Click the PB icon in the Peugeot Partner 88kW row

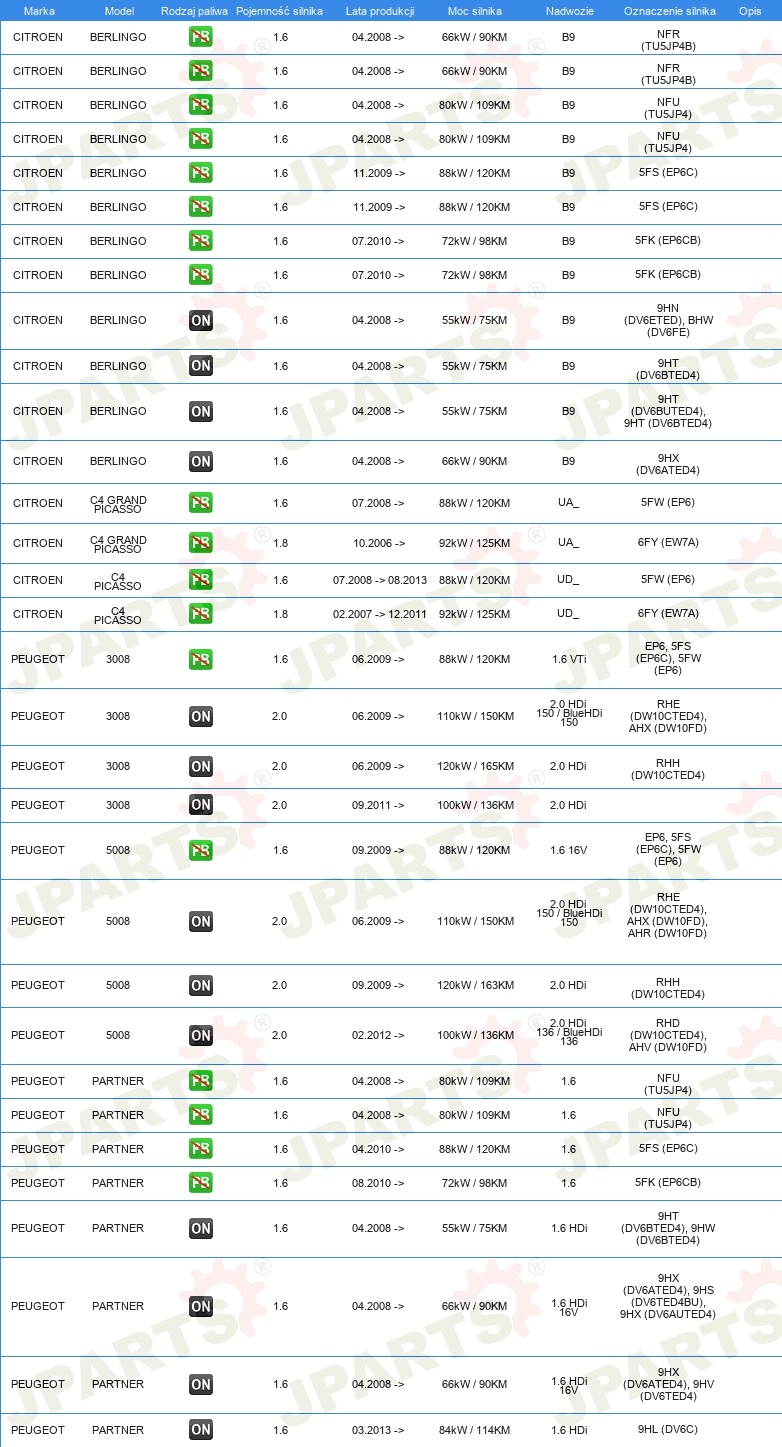pyautogui.click(x=201, y=1149)
